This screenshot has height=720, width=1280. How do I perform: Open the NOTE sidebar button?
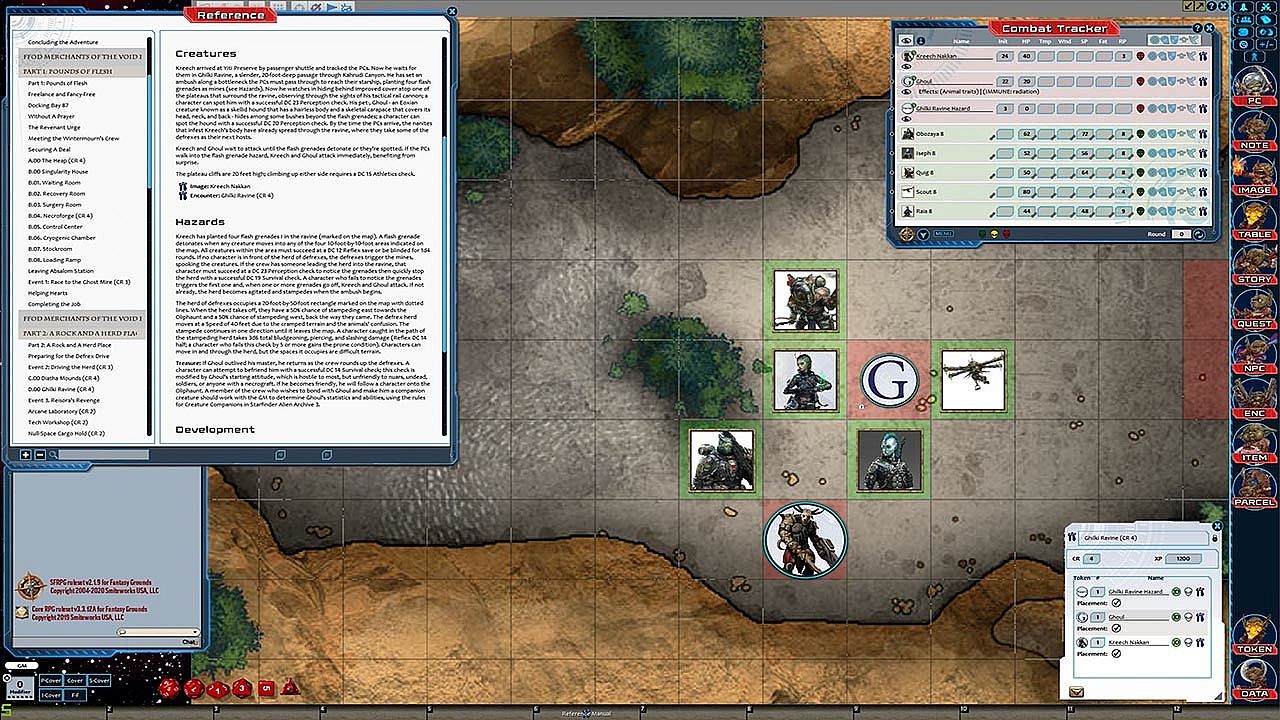pos(1254,132)
